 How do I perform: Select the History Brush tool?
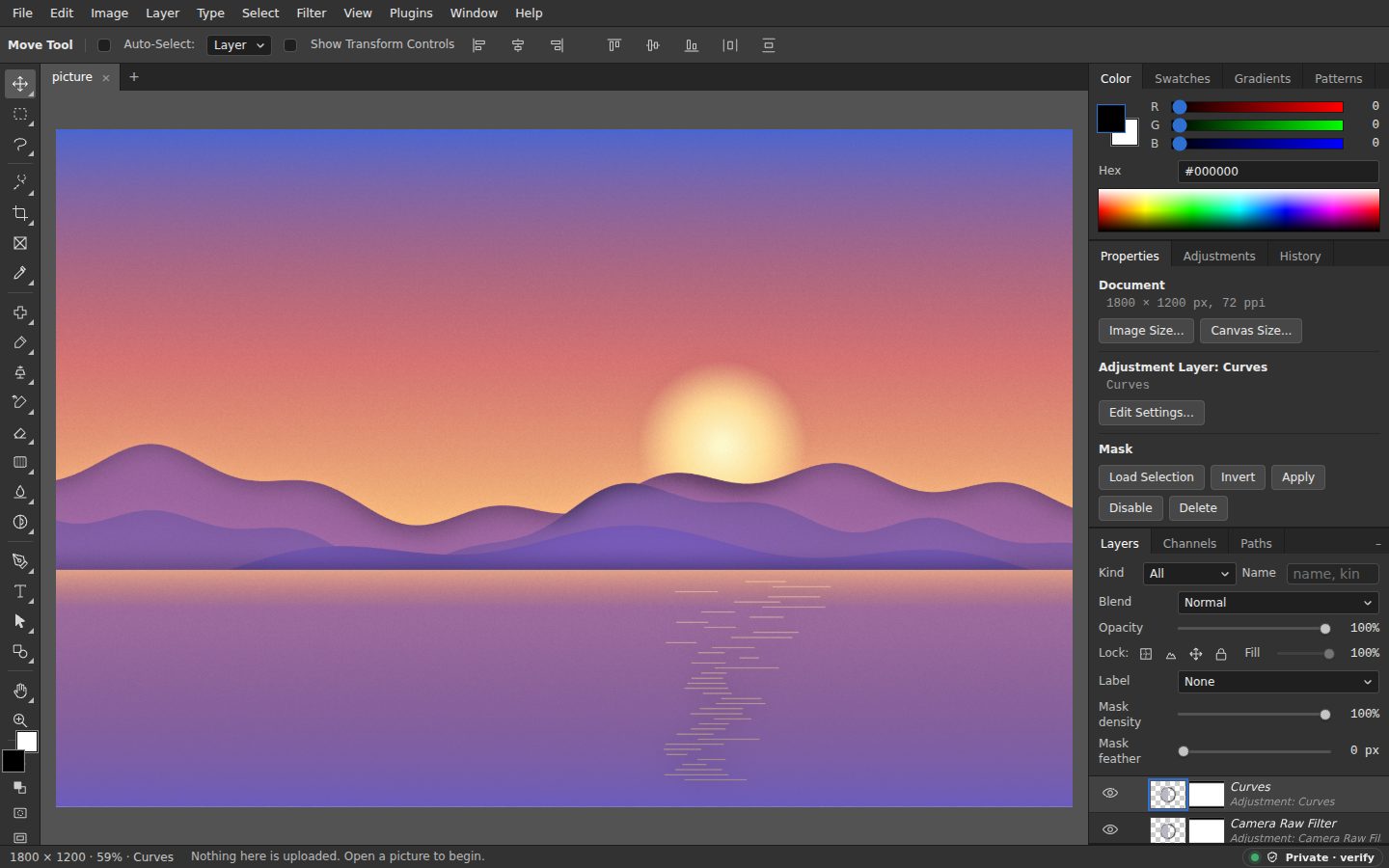[19, 402]
